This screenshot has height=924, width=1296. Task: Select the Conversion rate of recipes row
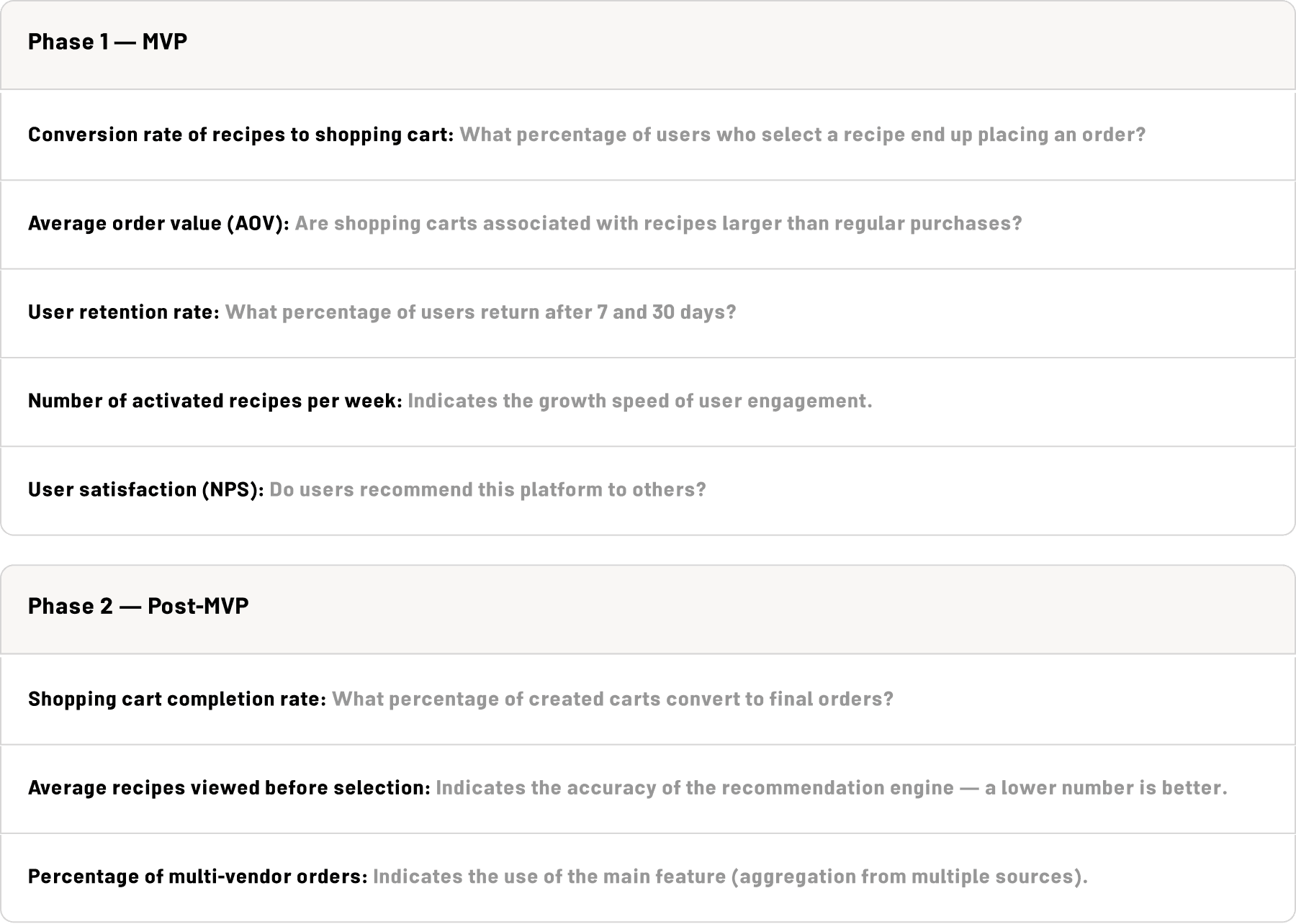(648, 135)
